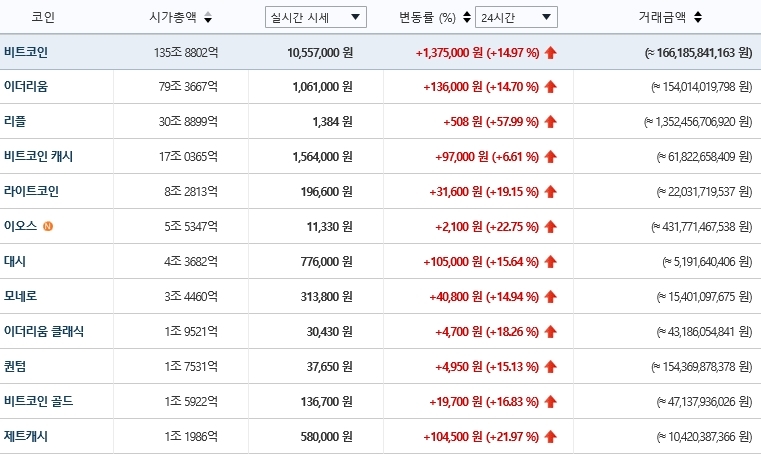Click the market cap 135조 8802억
Image resolution: width=761 pixels, height=454 pixels.
click(186, 52)
